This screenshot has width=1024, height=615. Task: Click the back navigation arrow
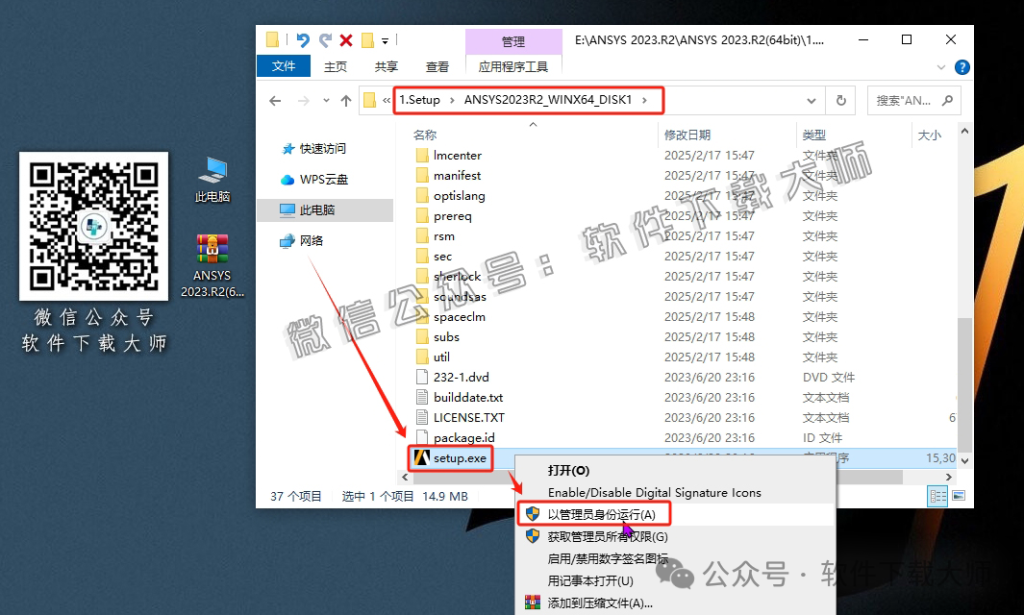[x=275, y=100]
